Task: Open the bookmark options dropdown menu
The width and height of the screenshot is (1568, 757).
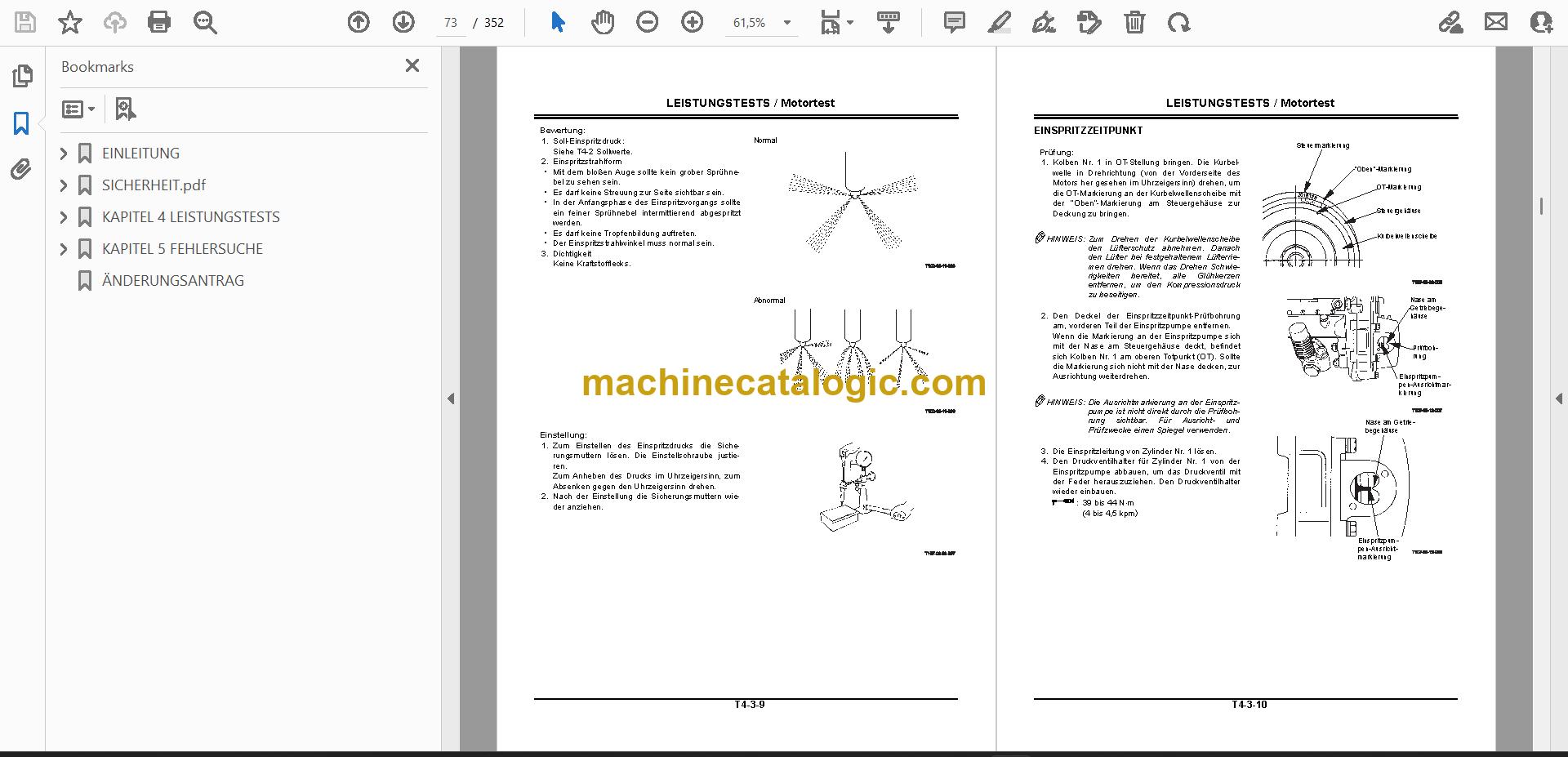Action: 79,109
